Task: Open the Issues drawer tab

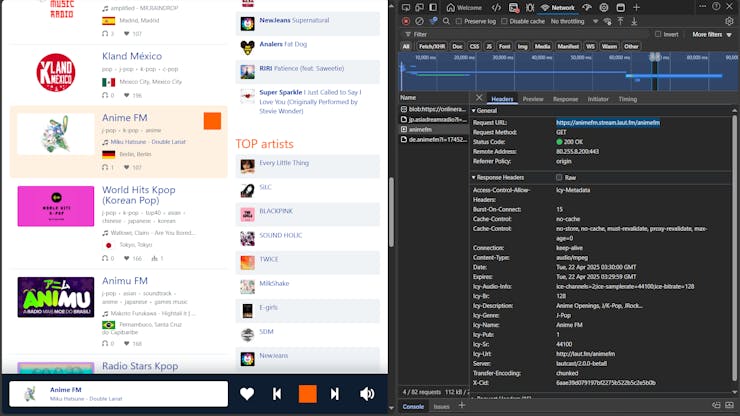Action: tap(441, 407)
